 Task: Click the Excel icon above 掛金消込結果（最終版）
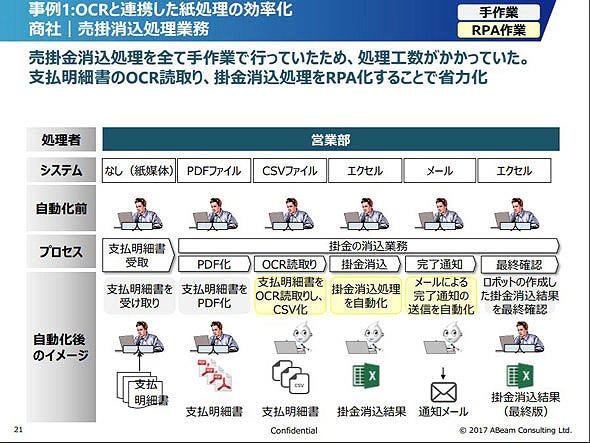[520, 376]
